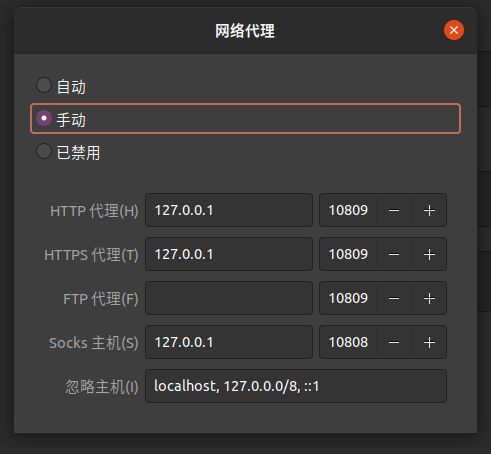This screenshot has width=491, height=454.
Task: Click the empty FTP 代理 address field
Action: [229, 298]
